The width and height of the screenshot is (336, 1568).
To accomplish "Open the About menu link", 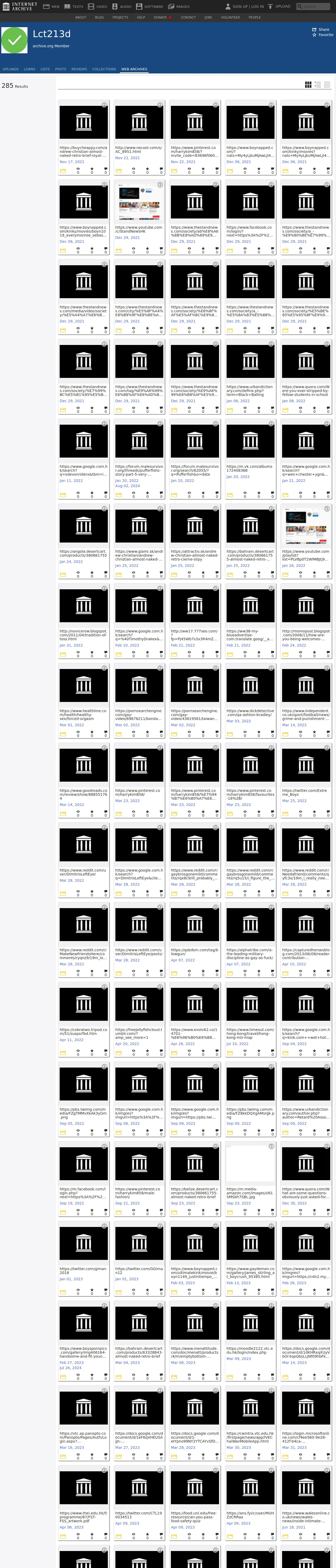I will point(81,18).
